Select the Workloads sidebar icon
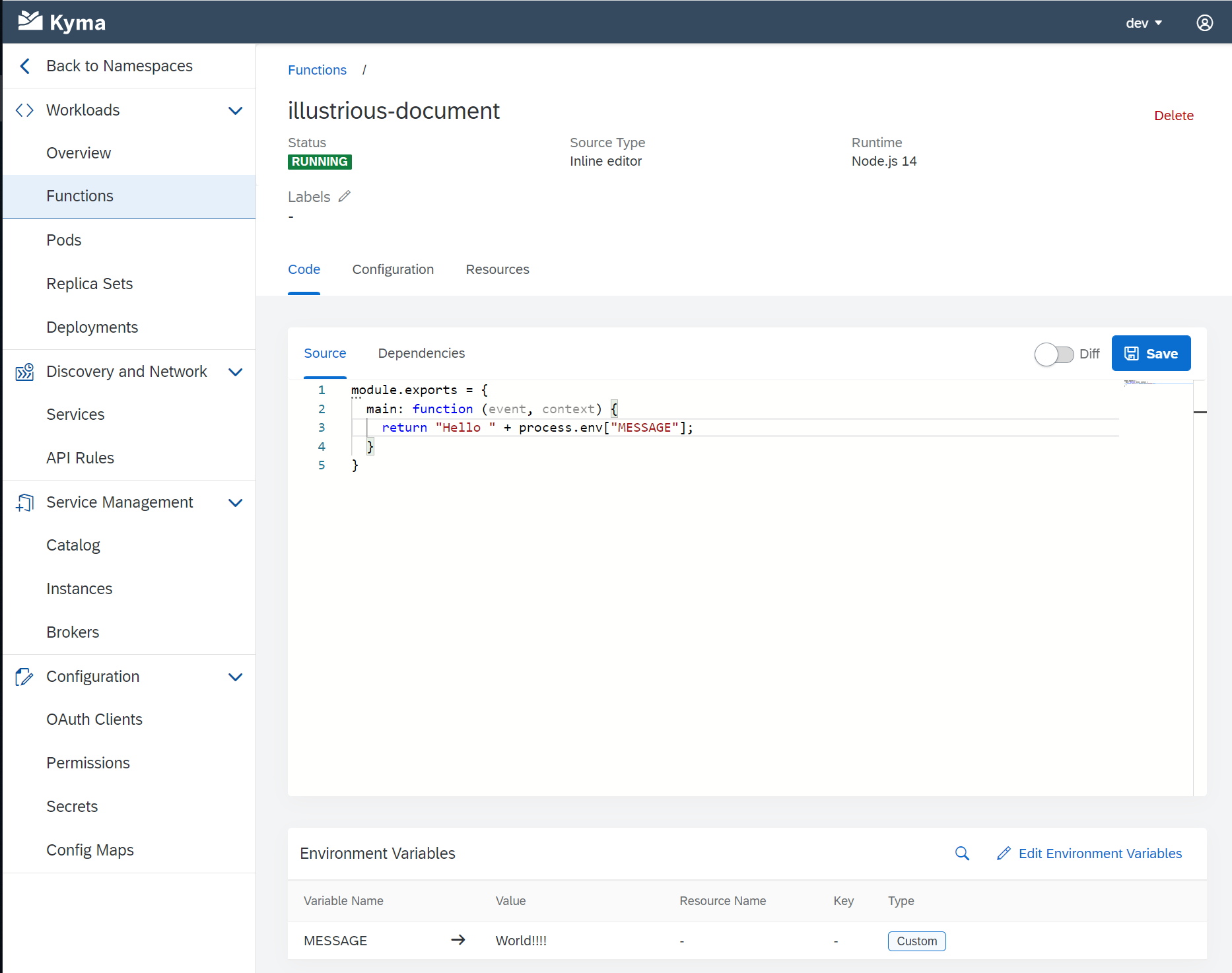The image size is (1232, 973). (24, 110)
